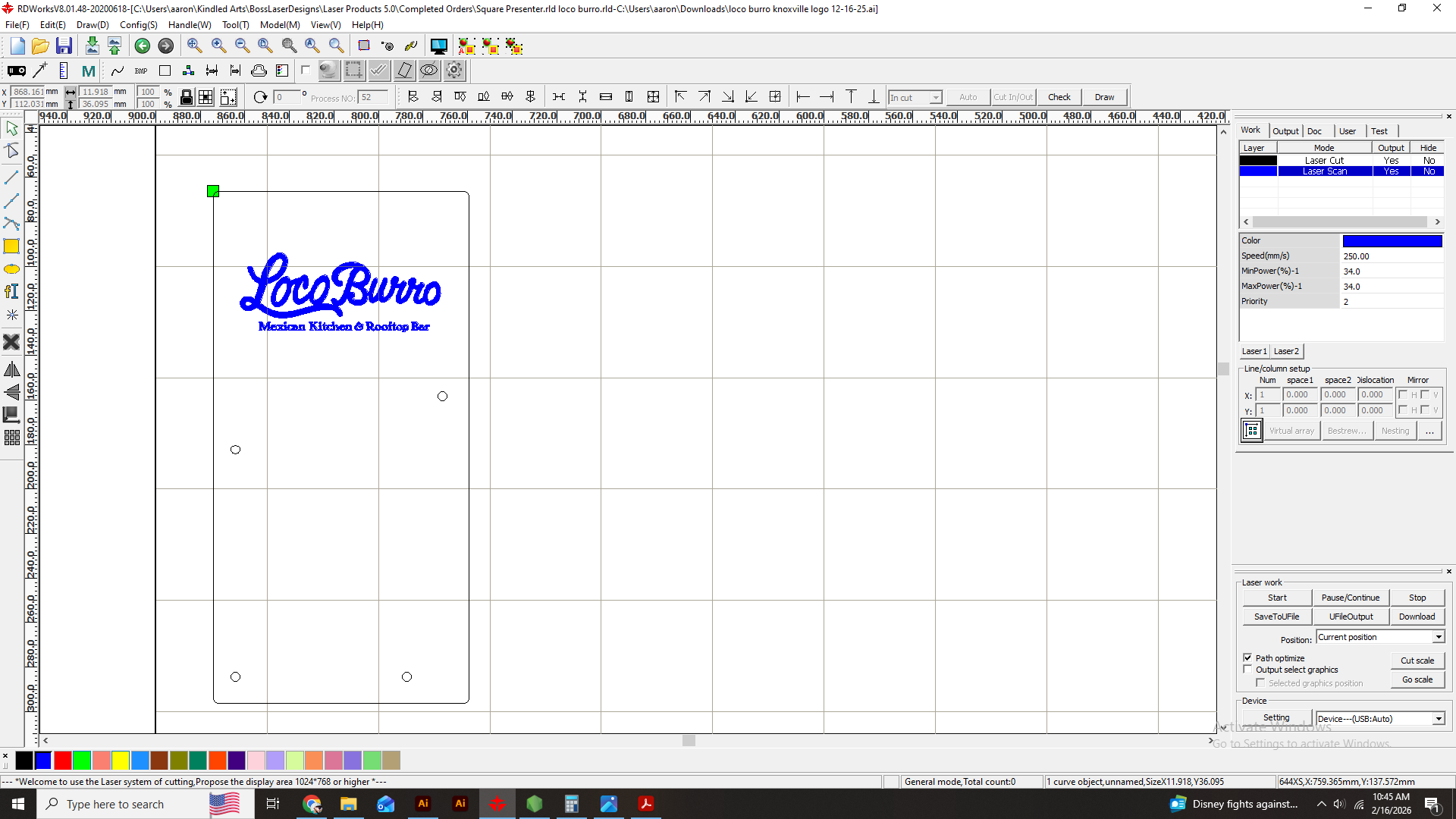Image resolution: width=1456 pixels, height=819 pixels.
Task: Expand the Device USB Auto dropdown
Action: (1438, 719)
